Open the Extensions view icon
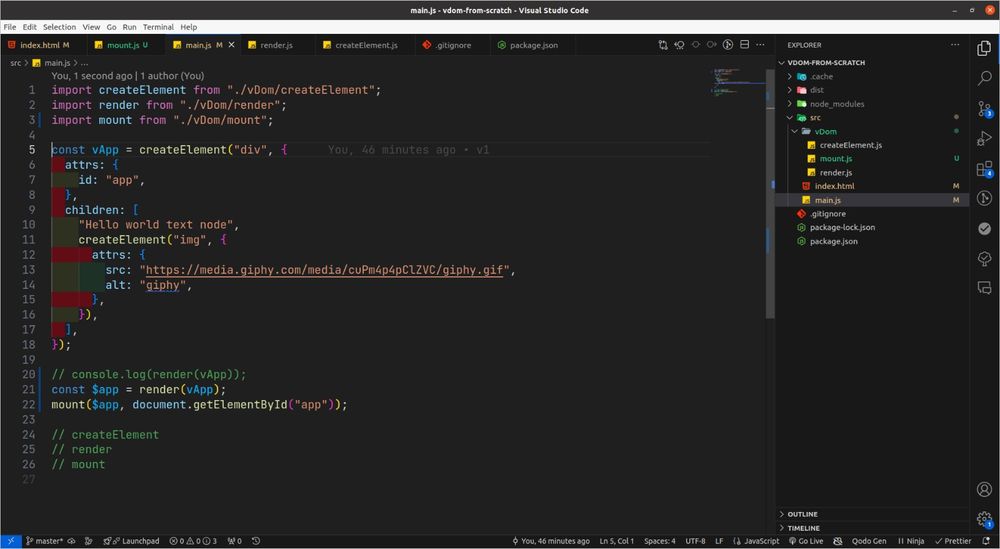The width and height of the screenshot is (1000, 549). (x=984, y=168)
